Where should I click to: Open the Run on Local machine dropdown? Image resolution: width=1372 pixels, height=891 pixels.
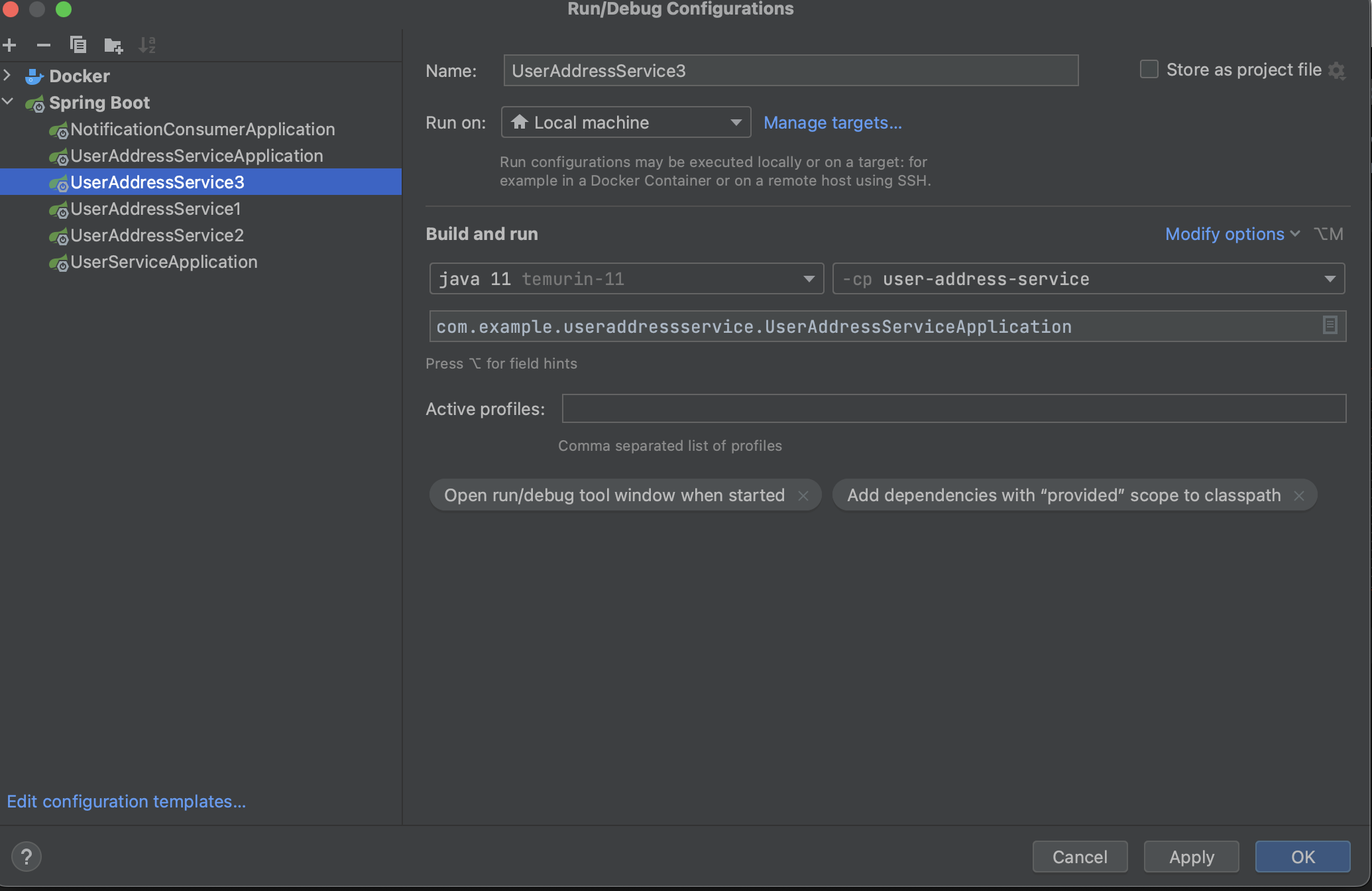click(626, 123)
